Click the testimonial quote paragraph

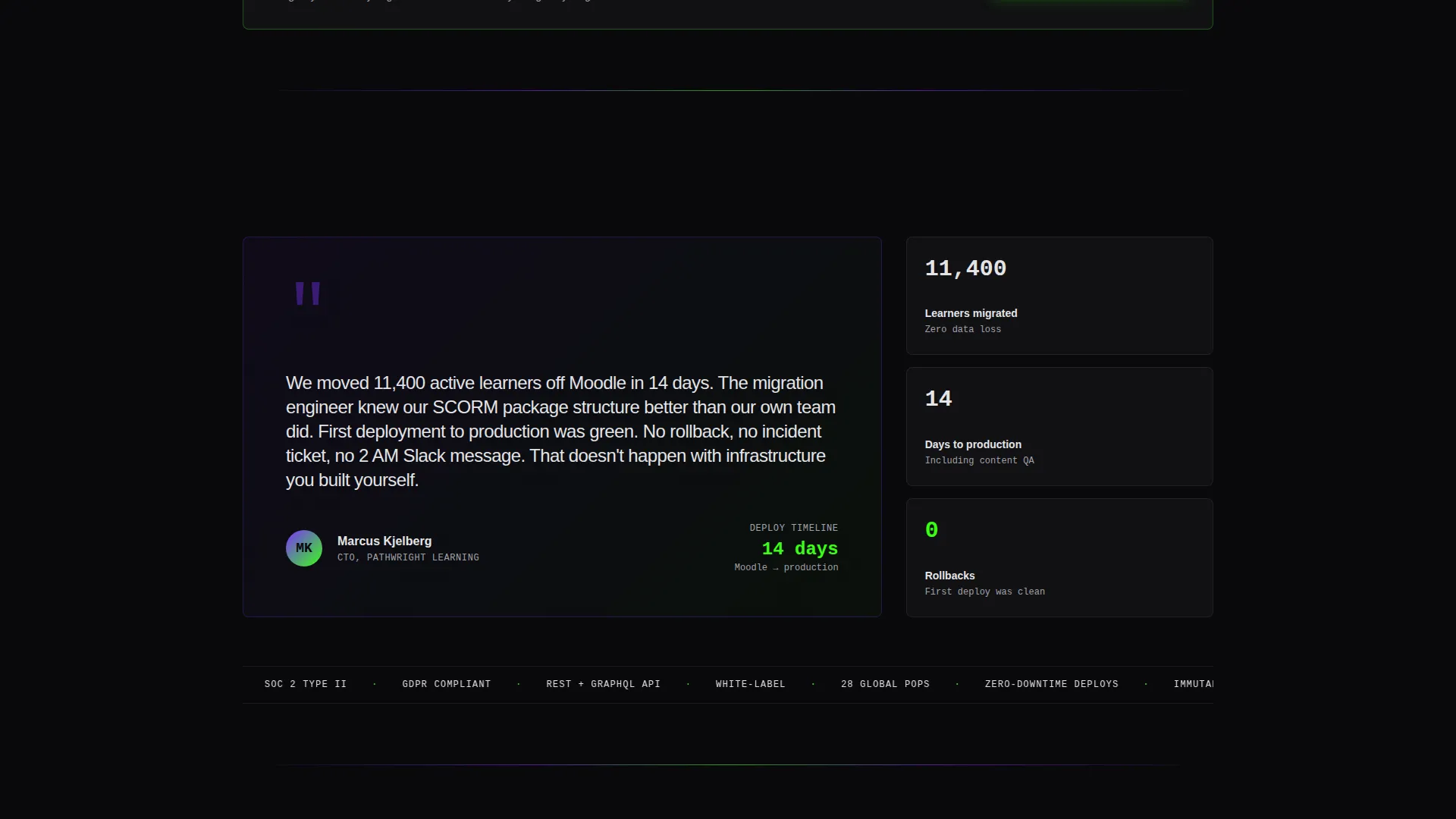(562, 431)
